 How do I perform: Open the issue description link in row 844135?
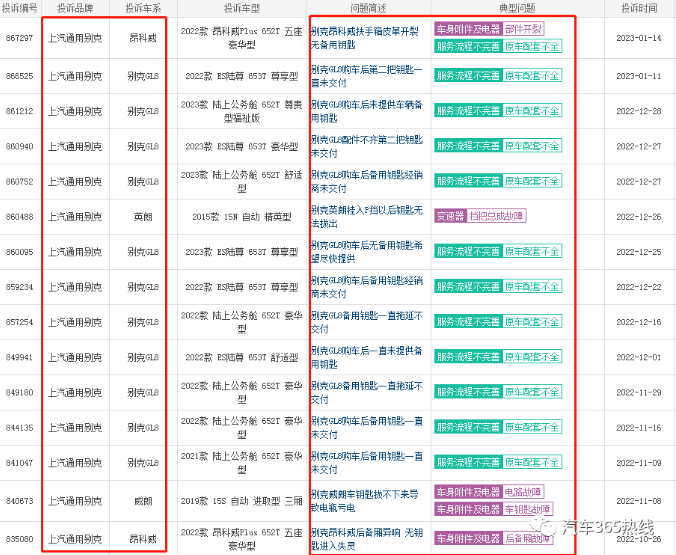tap(367, 428)
